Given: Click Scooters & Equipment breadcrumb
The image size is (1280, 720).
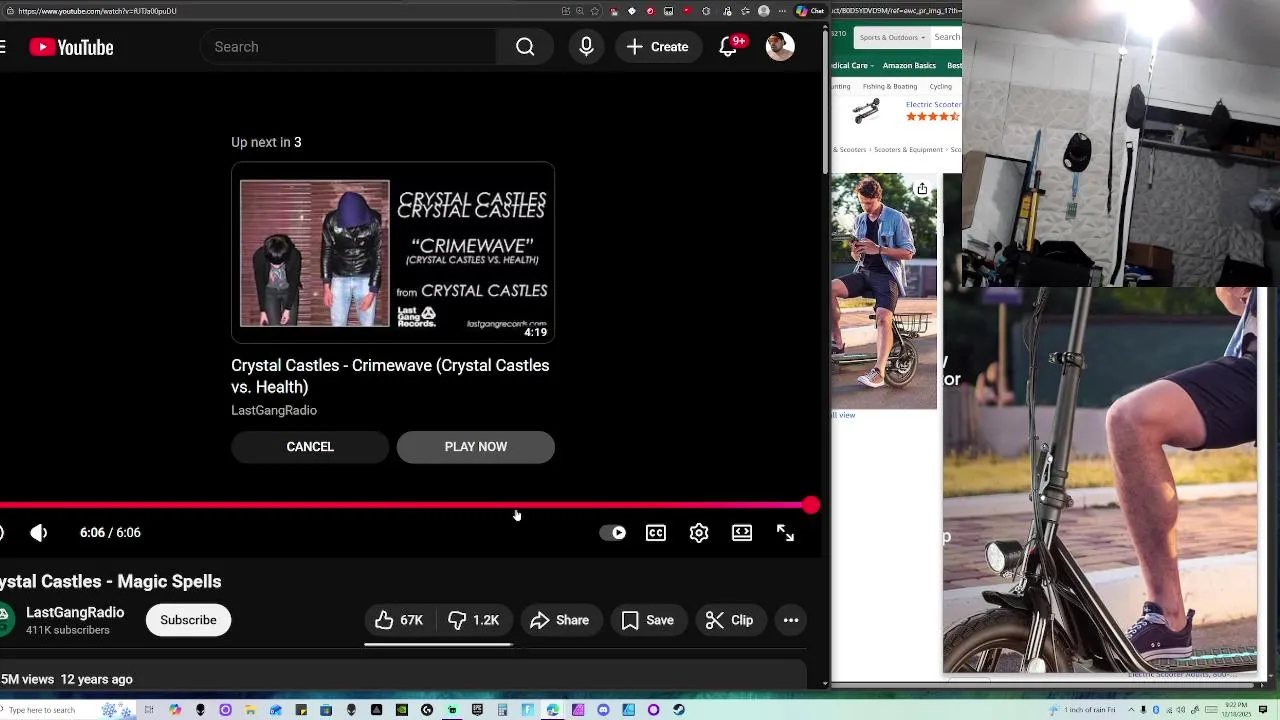Looking at the screenshot, I should pyautogui.click(x=908, y=149).
